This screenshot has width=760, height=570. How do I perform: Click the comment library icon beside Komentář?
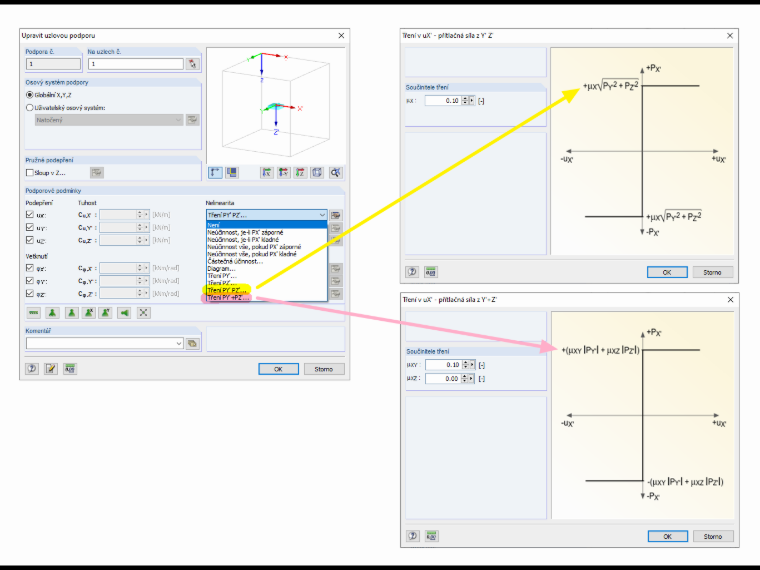[192, 344]
